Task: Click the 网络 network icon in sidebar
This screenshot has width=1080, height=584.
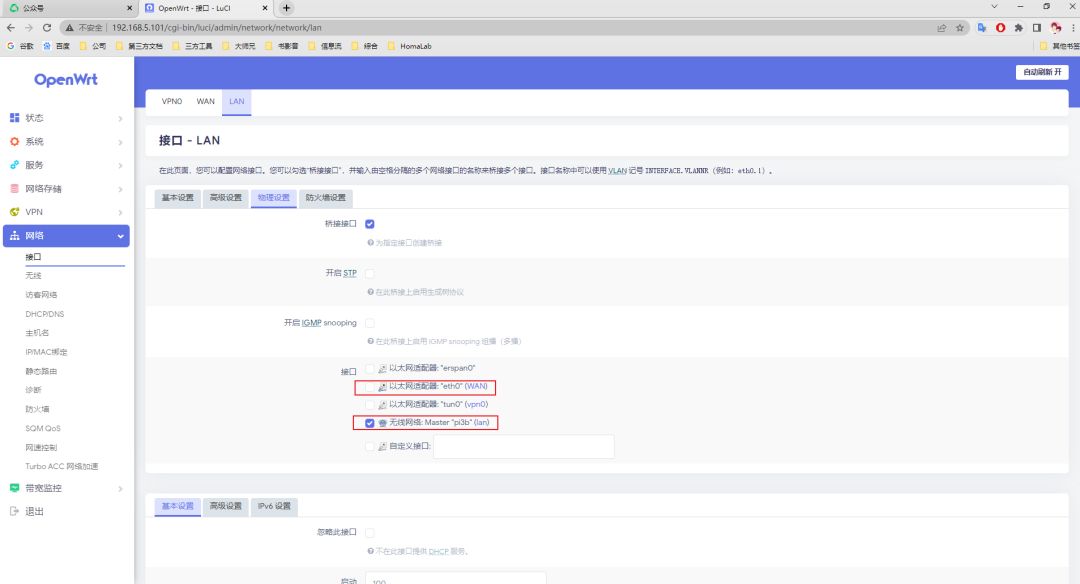Action: 14,236
